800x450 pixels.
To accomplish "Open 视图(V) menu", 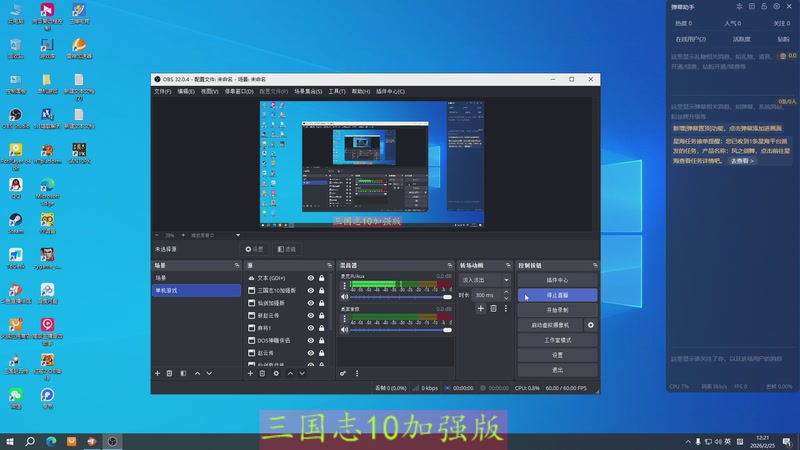I will pos(209,91).
